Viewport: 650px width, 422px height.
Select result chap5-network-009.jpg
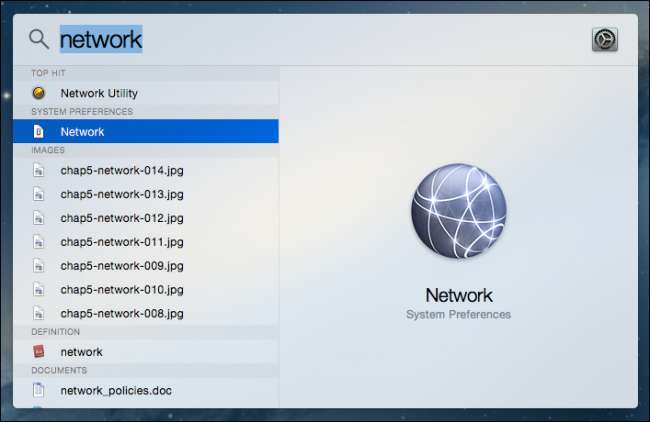146,266
